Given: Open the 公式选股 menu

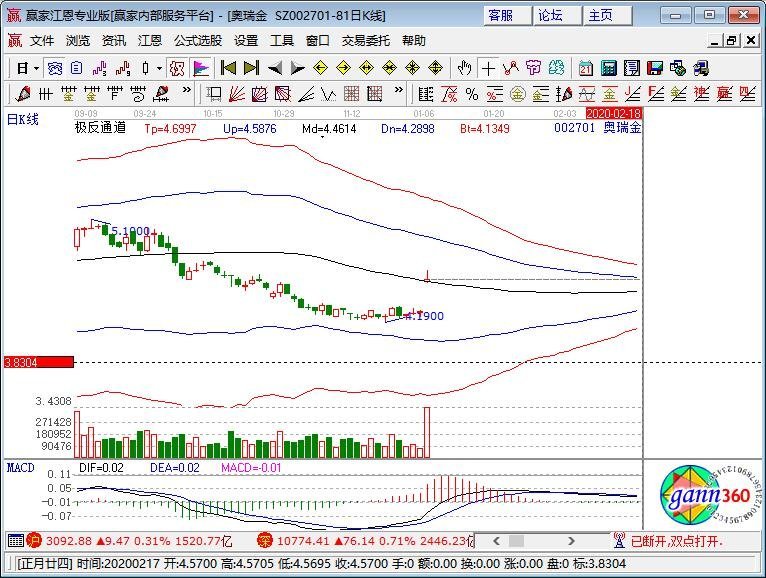Looking at the screenshot, I should pyautogui.click(x=198, y=41).
